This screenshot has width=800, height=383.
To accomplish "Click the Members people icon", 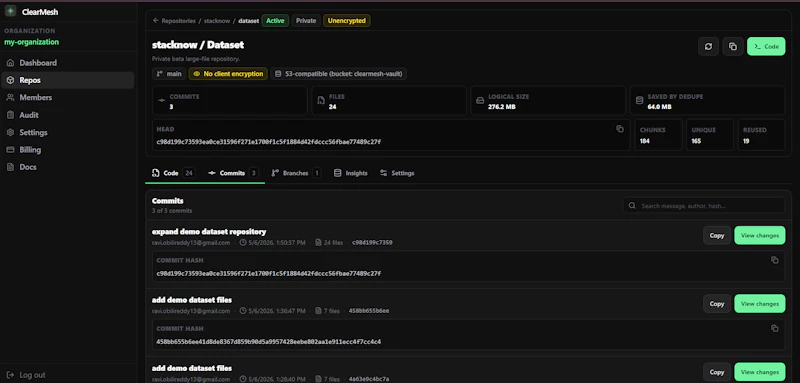I will [10, 97].
